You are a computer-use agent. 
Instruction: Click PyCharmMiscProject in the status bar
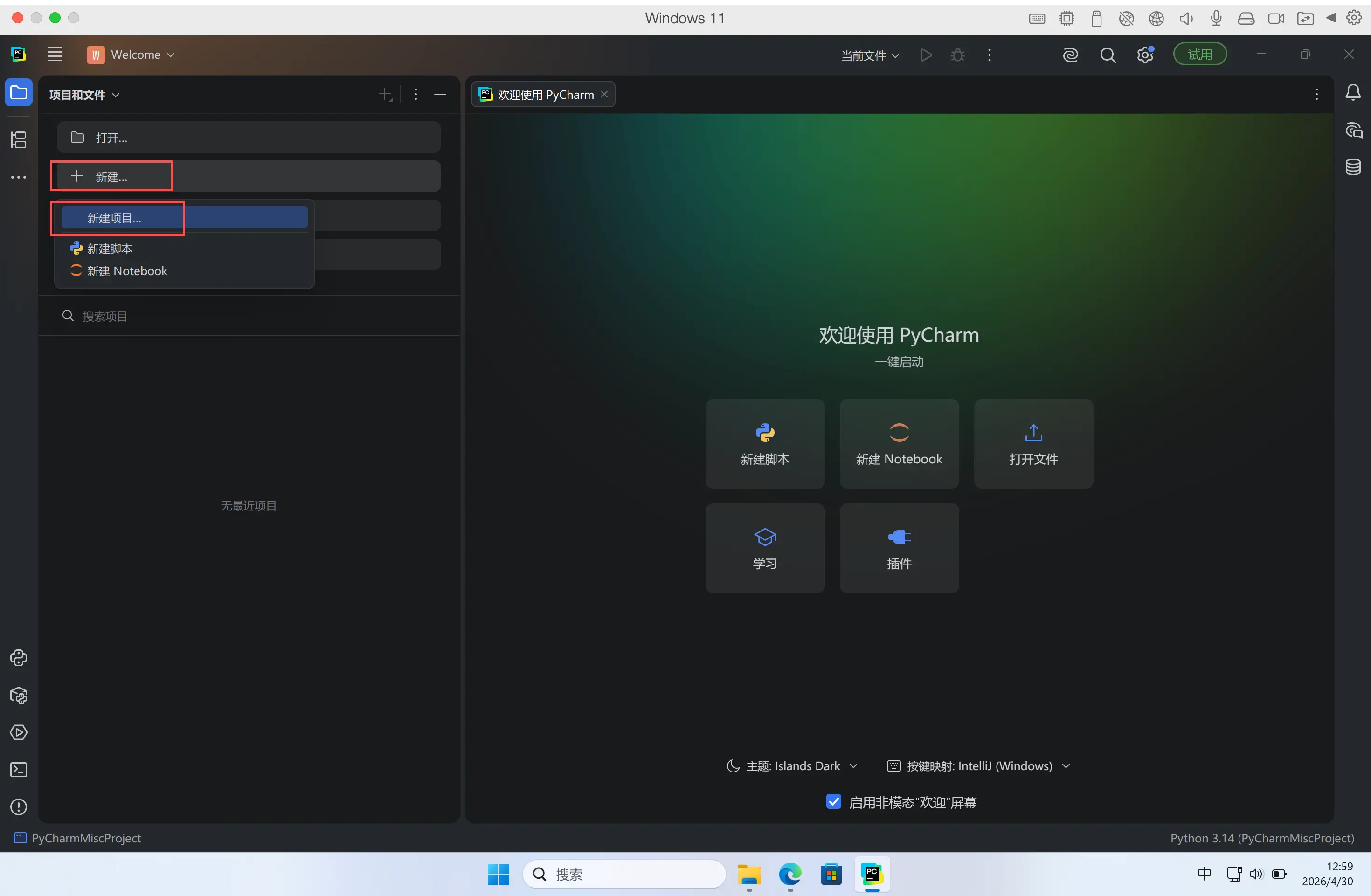(78, 838)
